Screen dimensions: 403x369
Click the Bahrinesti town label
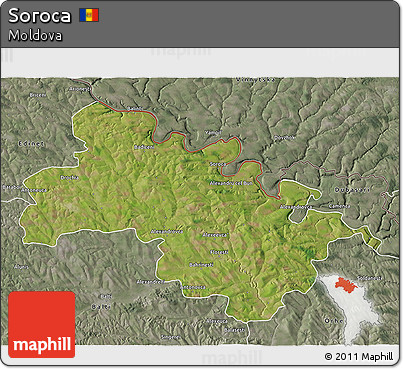(201, 265)
